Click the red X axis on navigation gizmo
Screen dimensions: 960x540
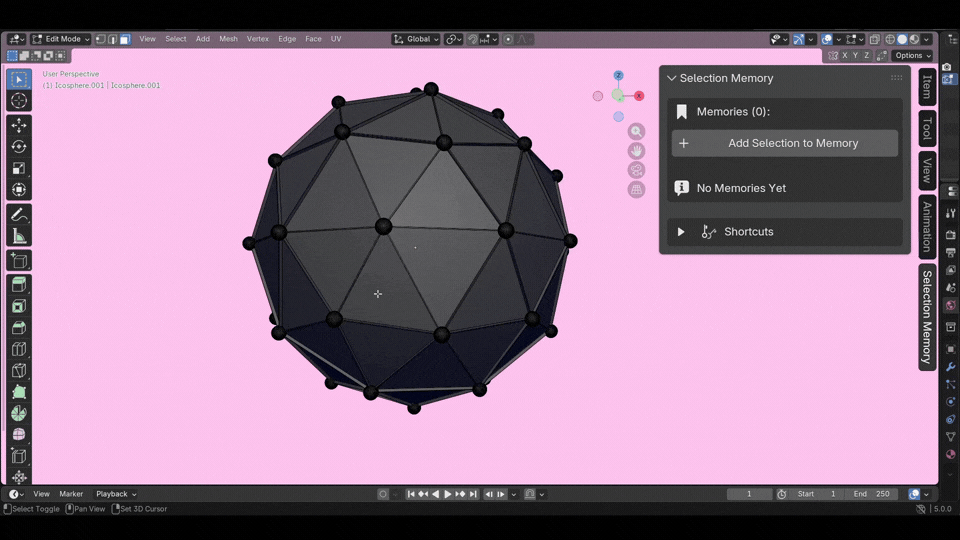click(x=639, y=96)
